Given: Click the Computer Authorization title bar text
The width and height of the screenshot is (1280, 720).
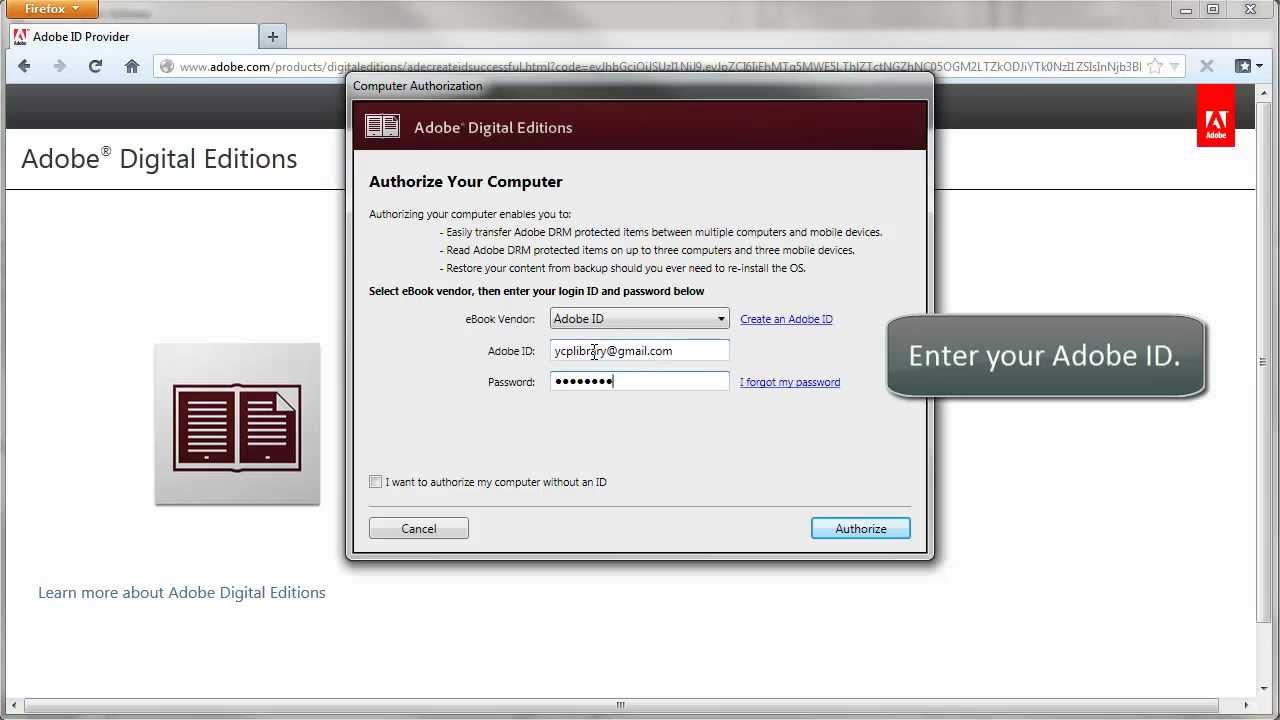Looking at the screenshot, I should coord(418,86).
